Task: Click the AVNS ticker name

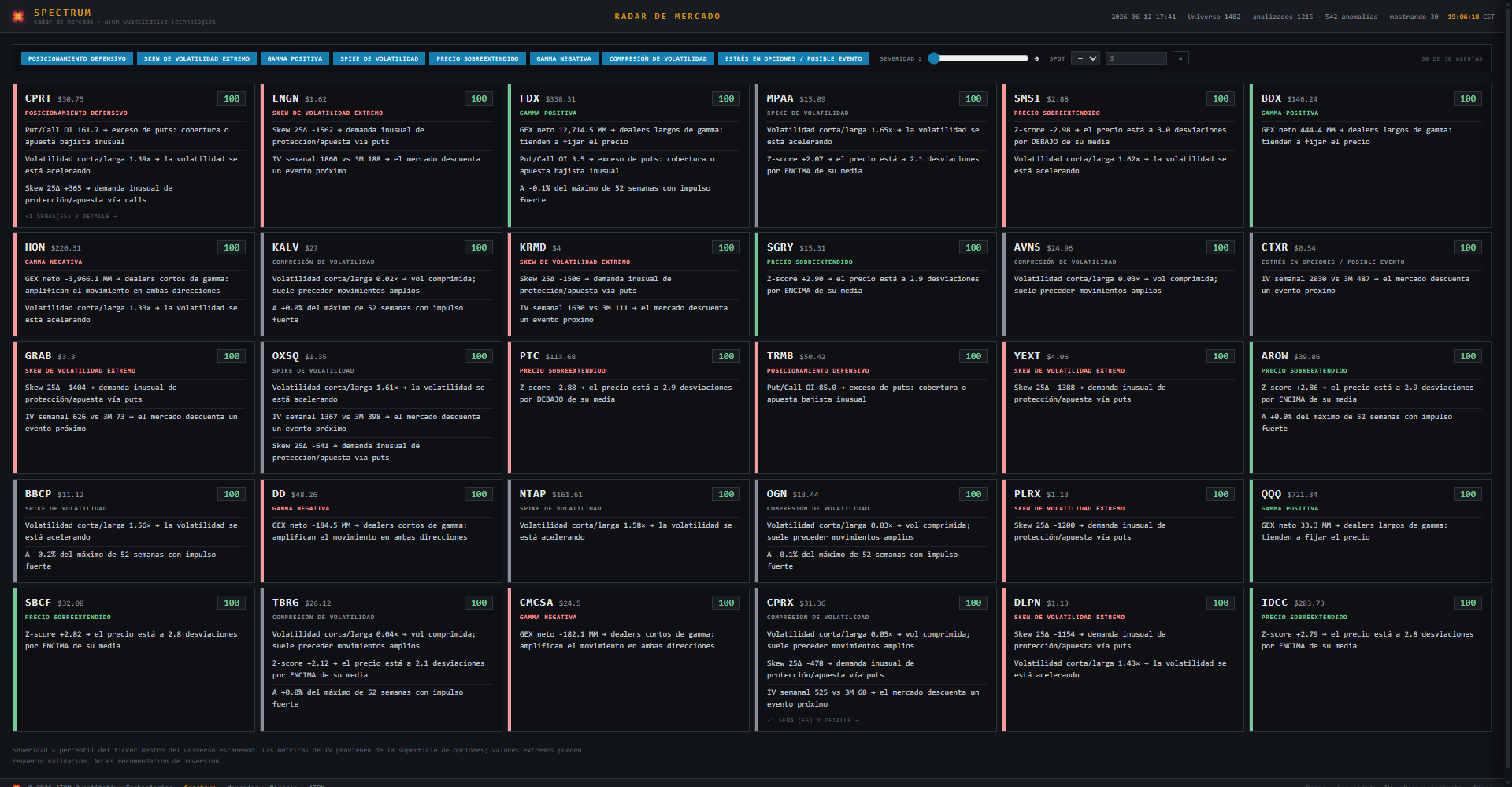Action: click(x=1027, y=247)
